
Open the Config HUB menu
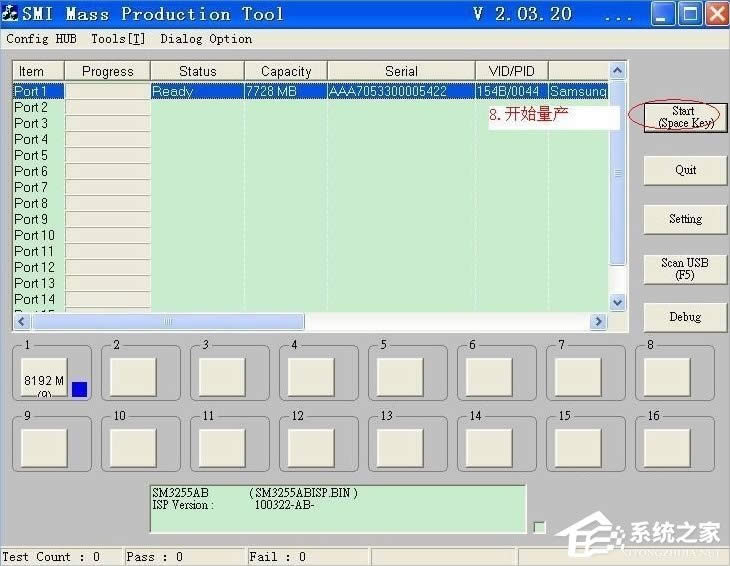click(x=41, y=39)
